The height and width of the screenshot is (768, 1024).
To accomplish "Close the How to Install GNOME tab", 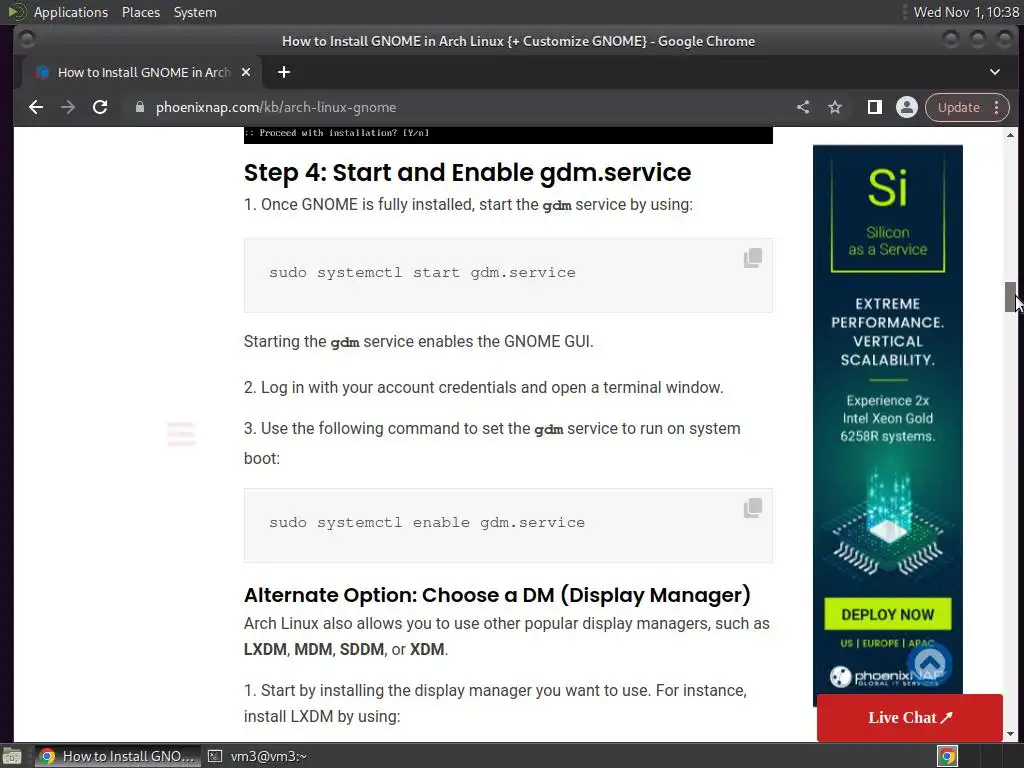I will [x=246, y=72].
